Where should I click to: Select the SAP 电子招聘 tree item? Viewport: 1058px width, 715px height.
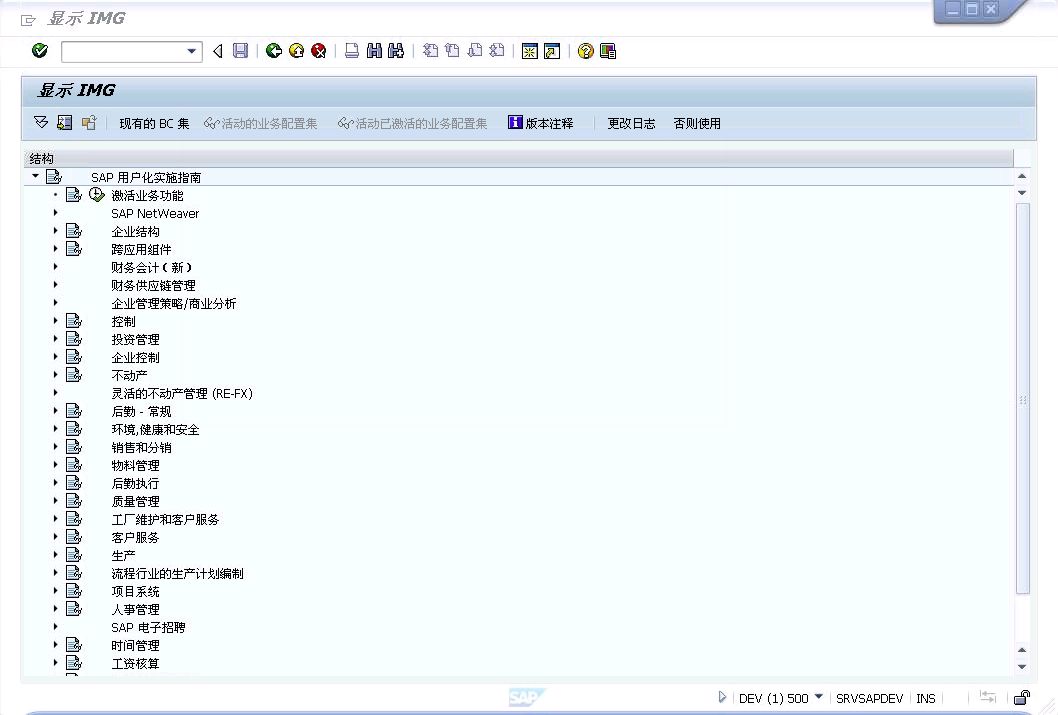pyautogui.click(x=148, y=627)
